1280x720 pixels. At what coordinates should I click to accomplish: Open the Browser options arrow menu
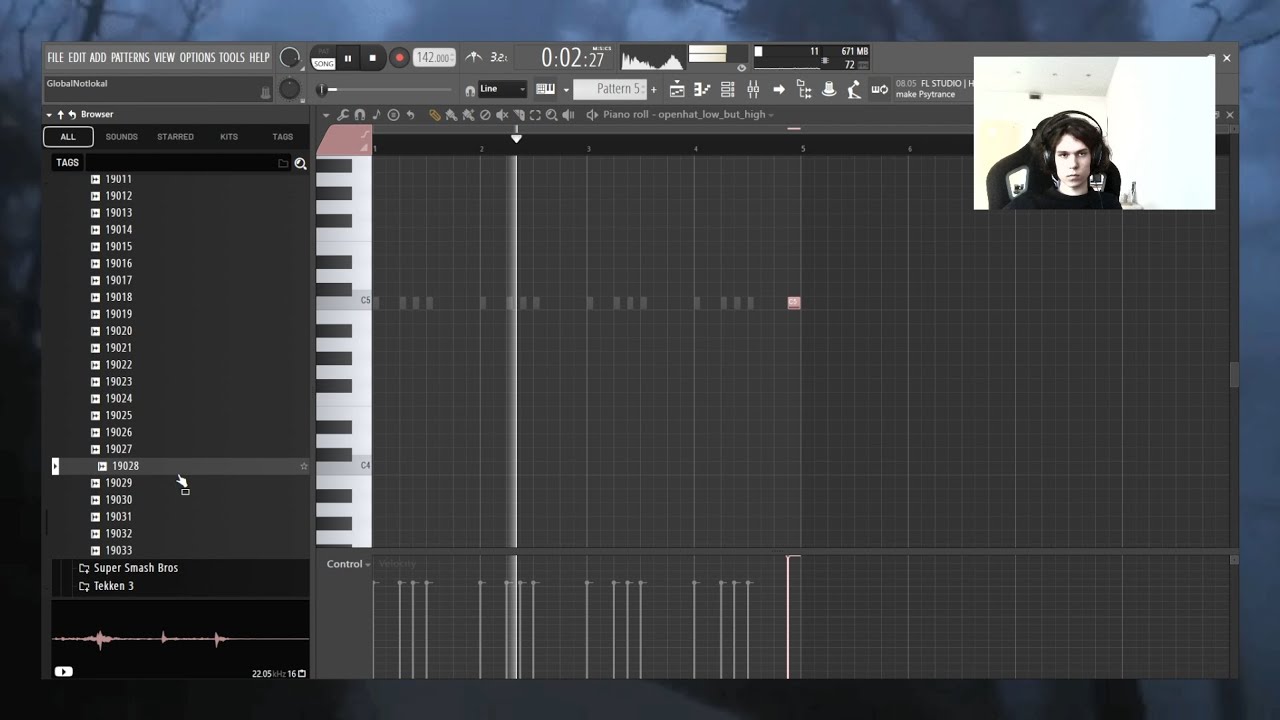(49, 114)
